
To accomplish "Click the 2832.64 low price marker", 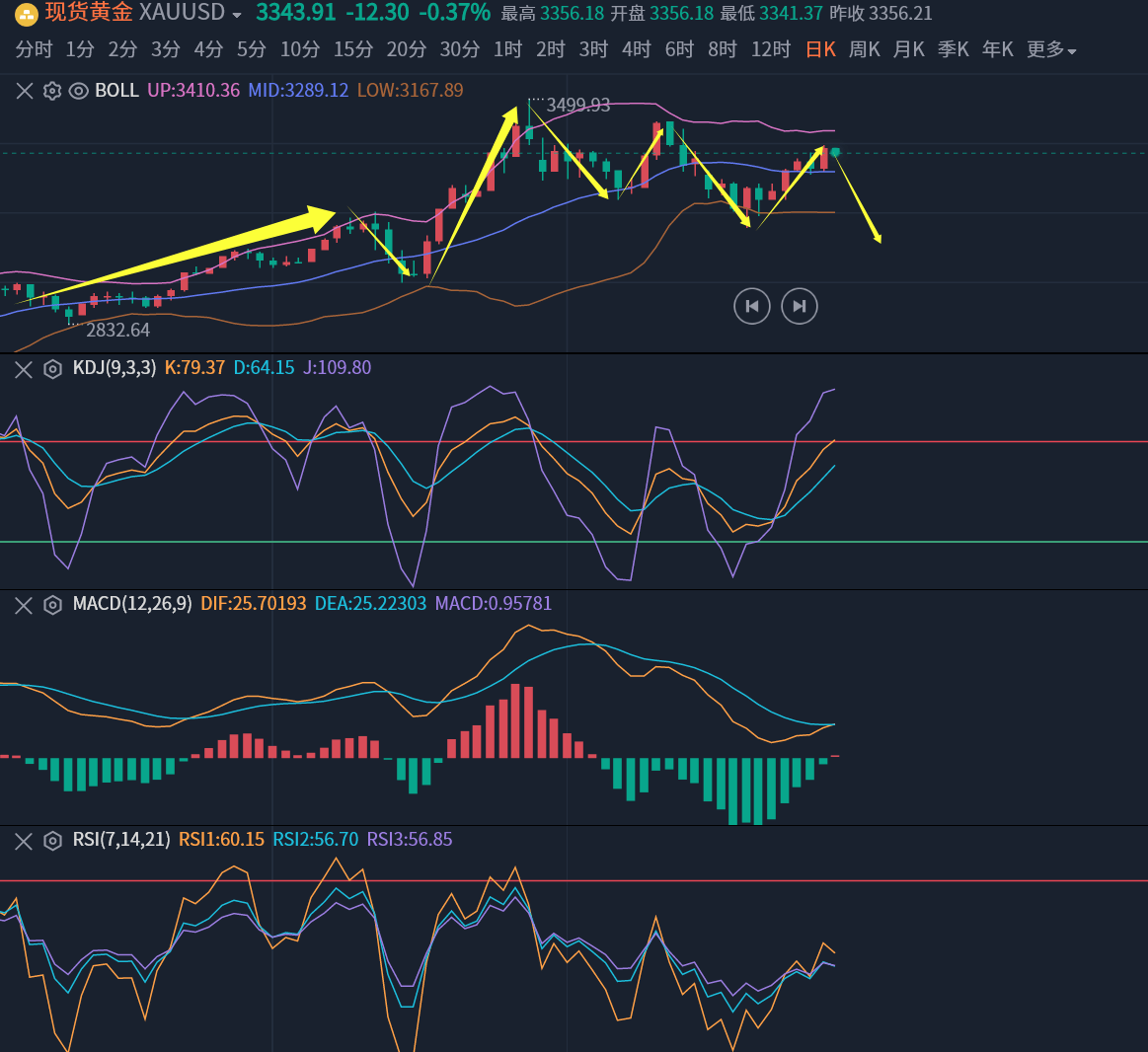I will pyautogui.click(x=117, y=331).
